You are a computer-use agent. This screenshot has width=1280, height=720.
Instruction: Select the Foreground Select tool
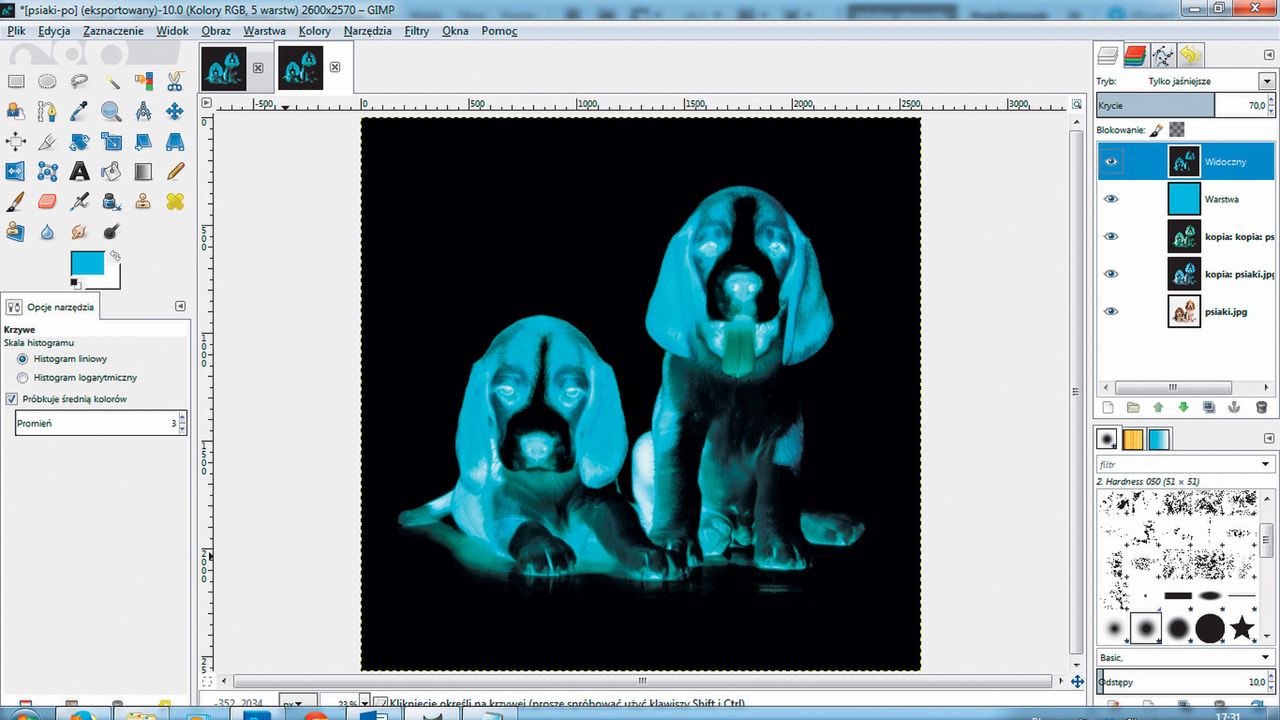16,111
